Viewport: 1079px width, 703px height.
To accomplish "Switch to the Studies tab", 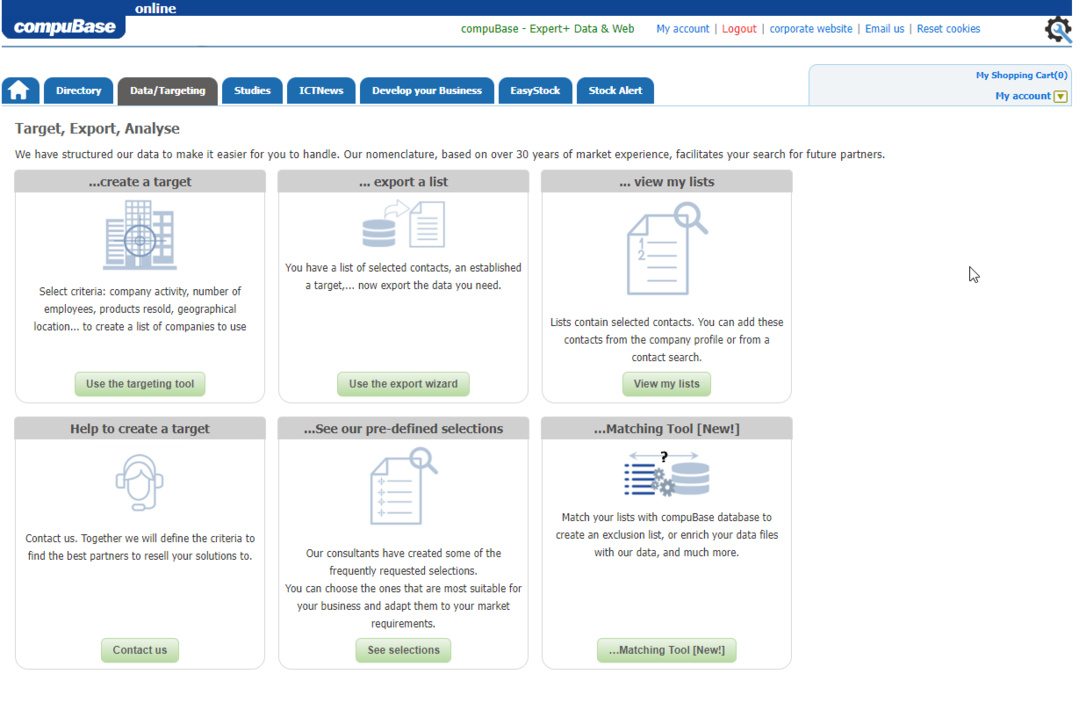I will (252, 91).
